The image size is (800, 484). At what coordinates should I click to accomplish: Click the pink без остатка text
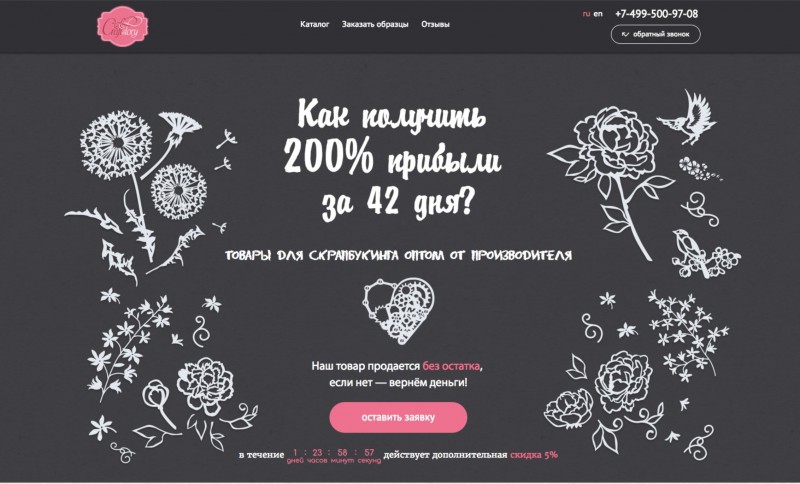click(x=451, y=366)
